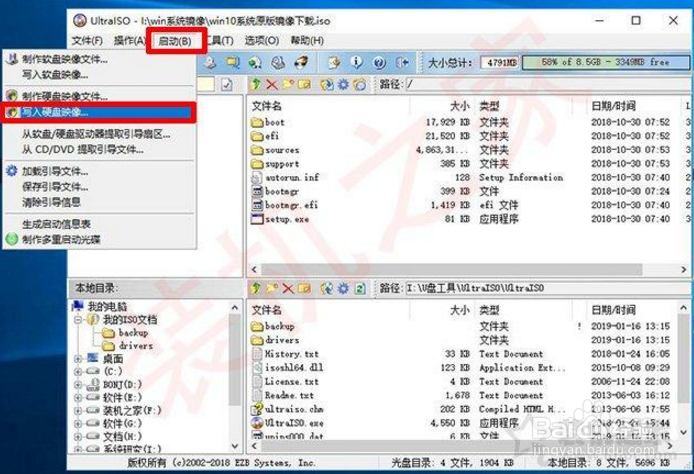Create new folder in the image pane toolbar
Screen dimensions: 694x474
[288, 84]
